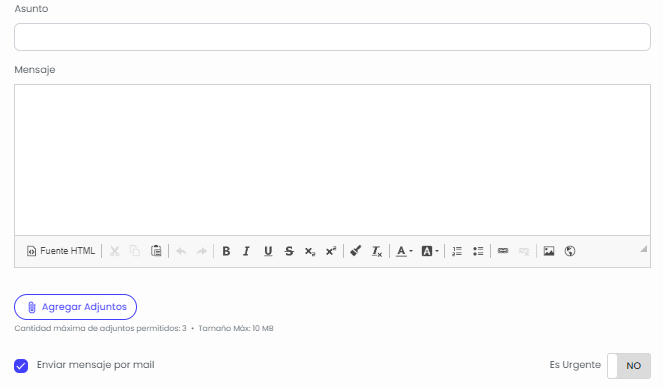The height and width of the screenshot is (389, 663).
Task: Uncheck Enviar mensaje por mail
Action: coord(21,366)
